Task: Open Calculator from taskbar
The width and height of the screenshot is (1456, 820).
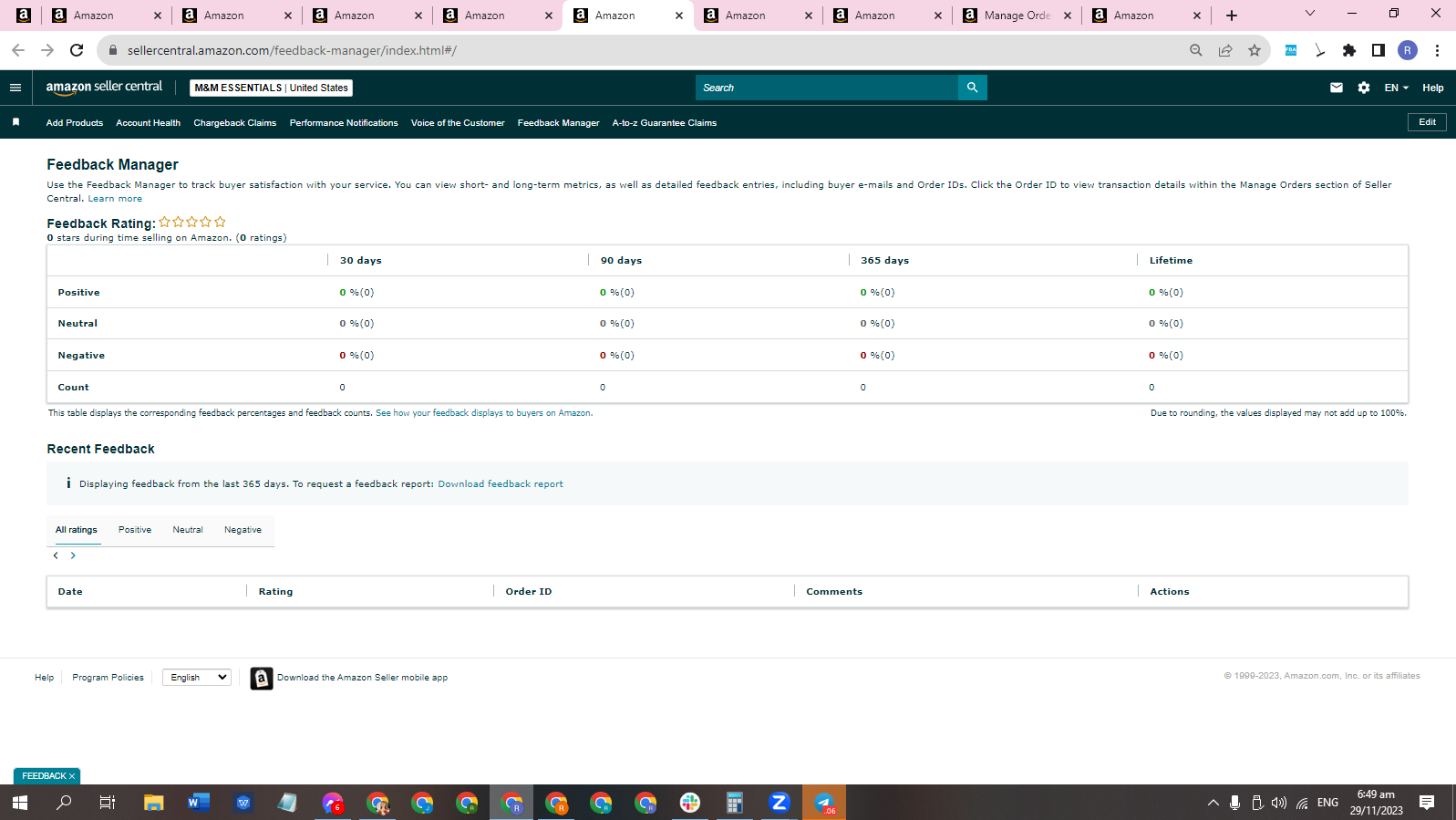Action: click(x=734, y=803)
